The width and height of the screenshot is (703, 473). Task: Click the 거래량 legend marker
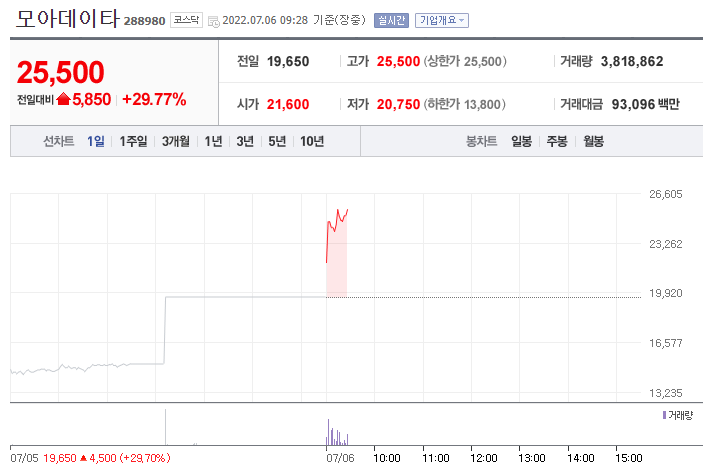click(664, 415)
